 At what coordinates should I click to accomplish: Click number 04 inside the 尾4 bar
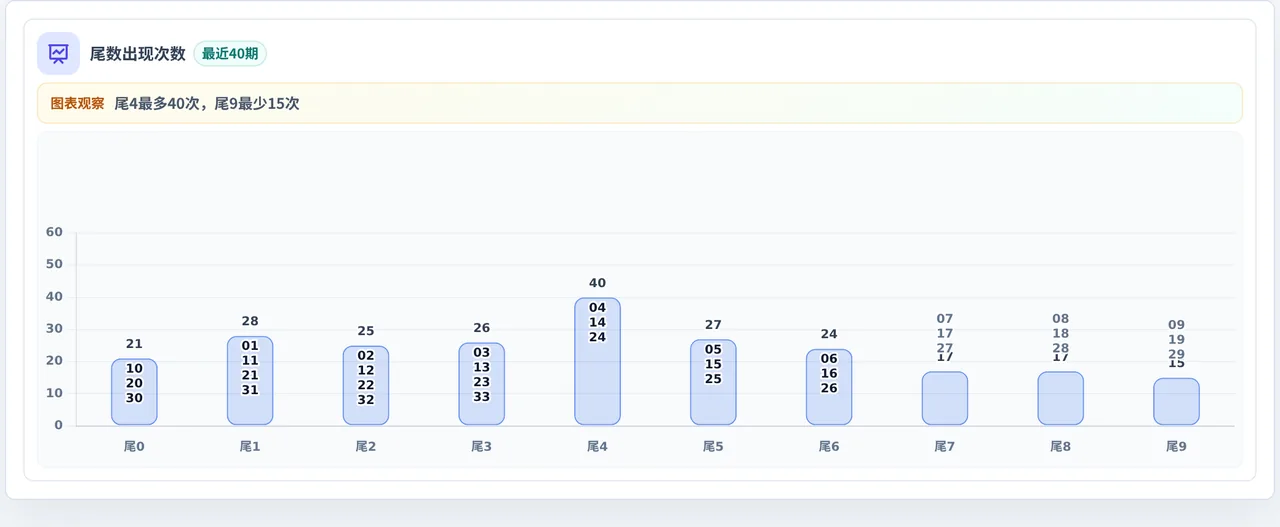[x=597, y=308]
